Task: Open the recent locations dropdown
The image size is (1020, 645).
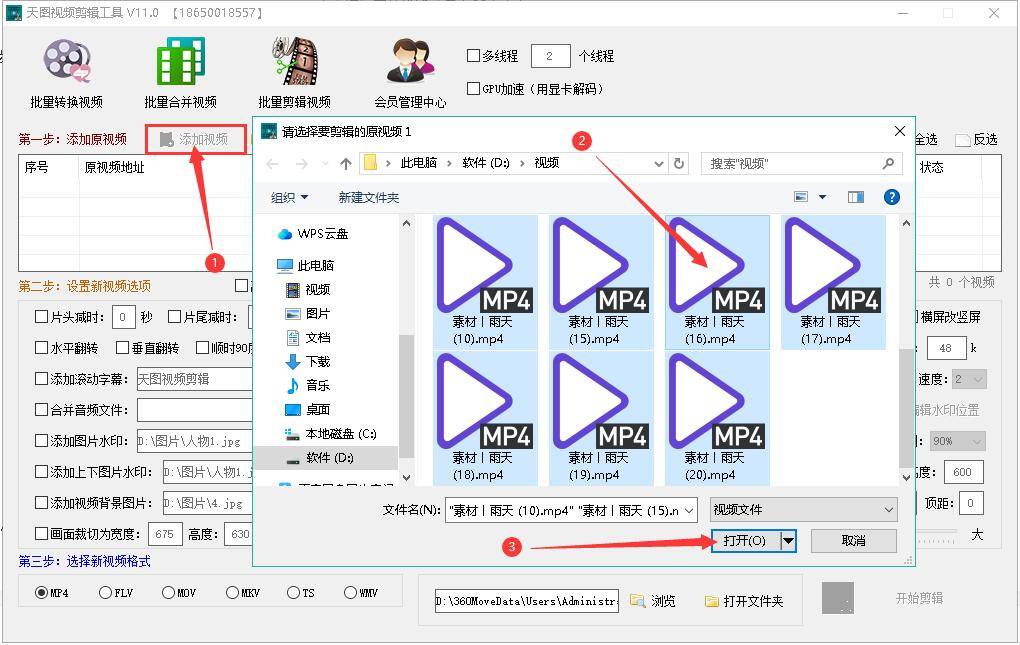Action: [325, 164]
